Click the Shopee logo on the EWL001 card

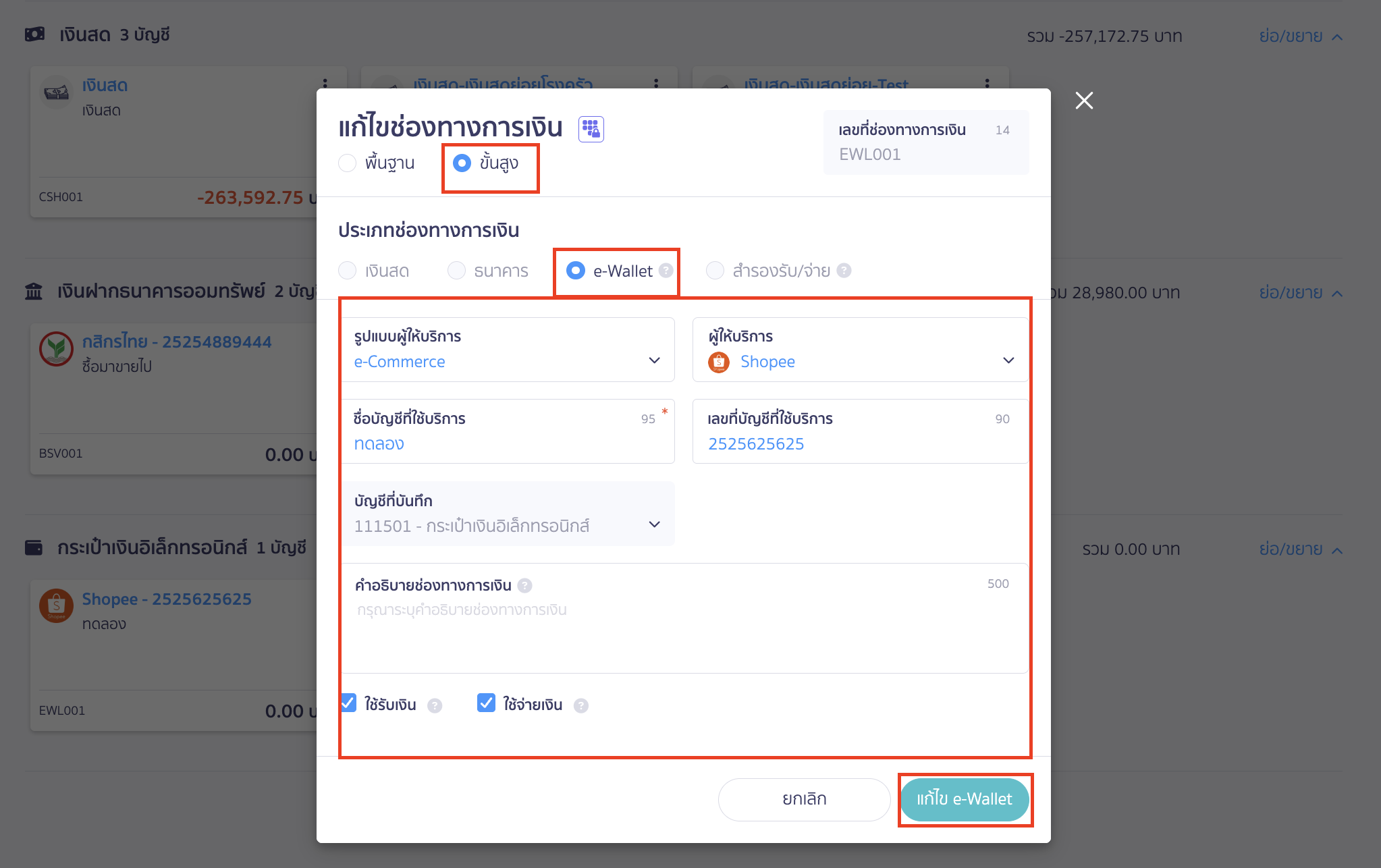coord(57,606)
